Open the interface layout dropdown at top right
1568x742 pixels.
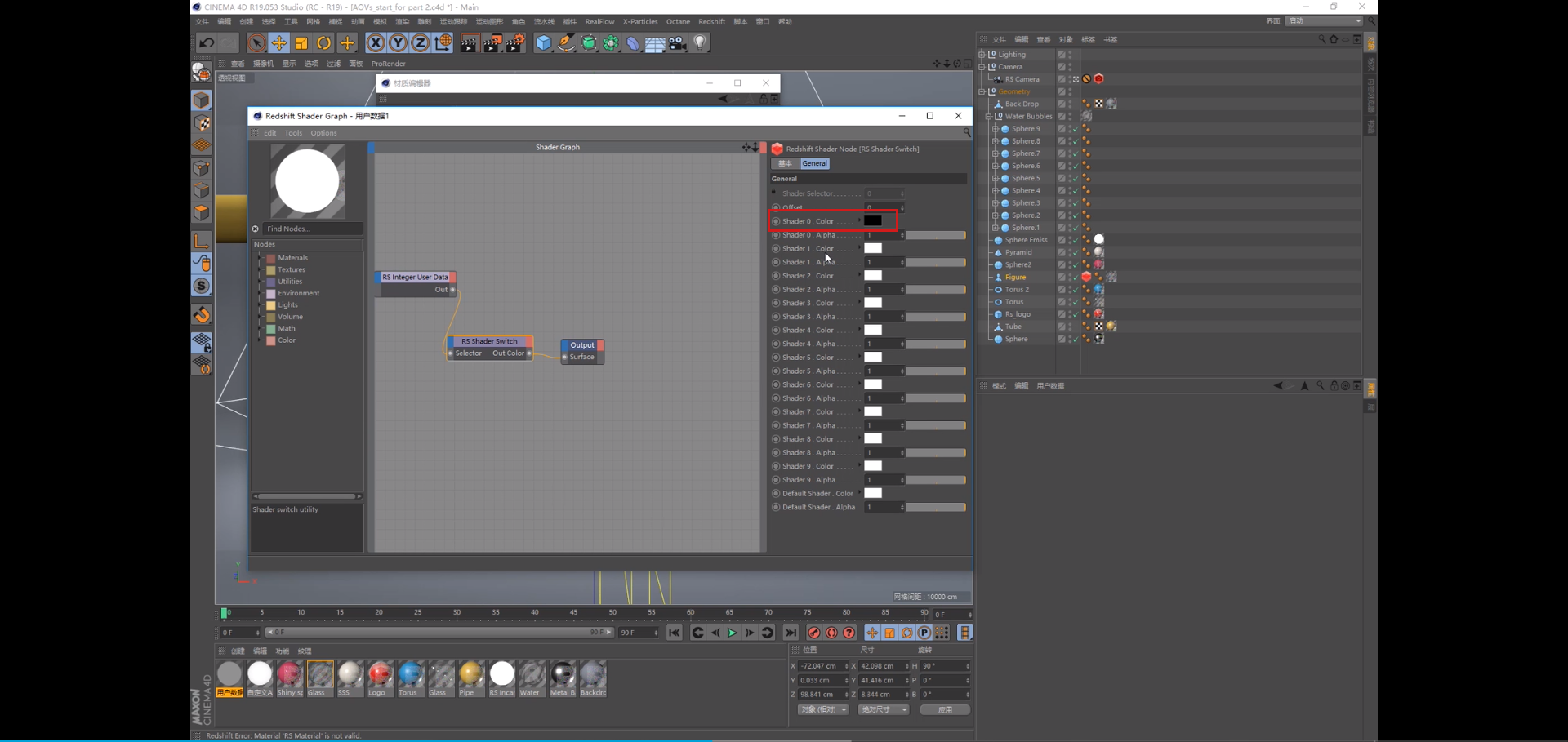click(x=1324, y=21)
